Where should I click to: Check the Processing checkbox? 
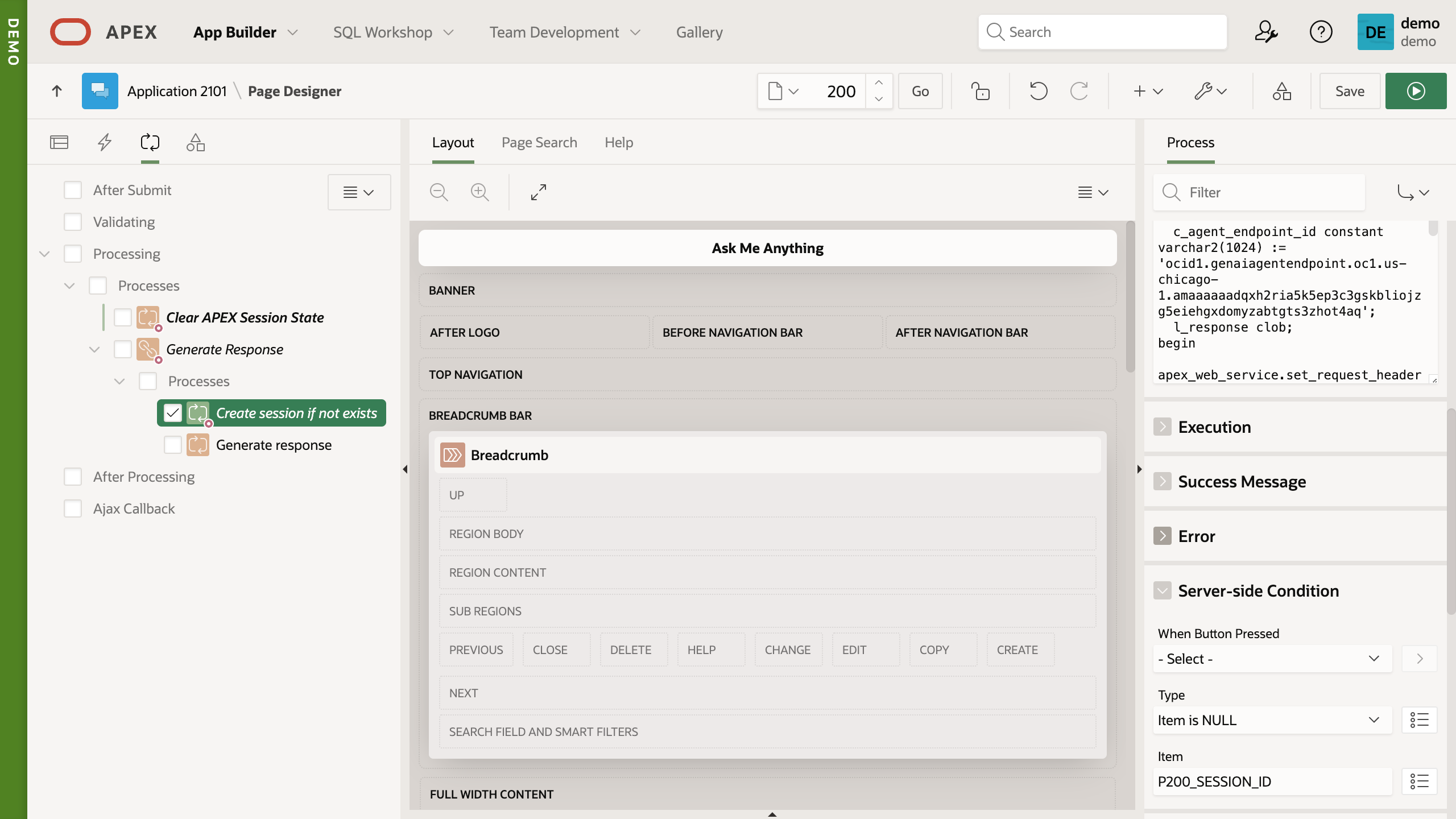point(73,254)
